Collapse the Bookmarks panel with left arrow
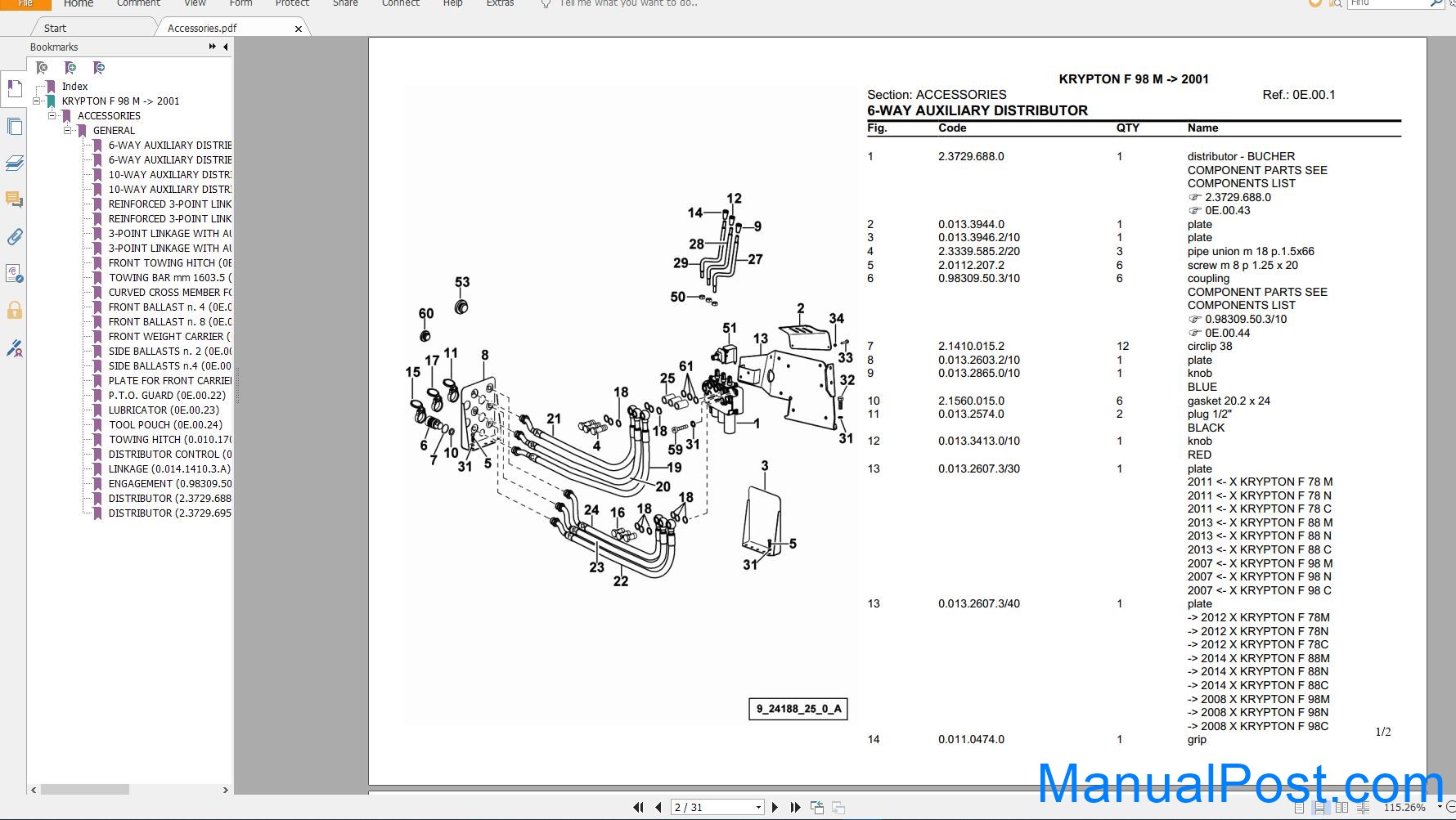Screen dimensions: 1456x820 click(x=226, y=47)
